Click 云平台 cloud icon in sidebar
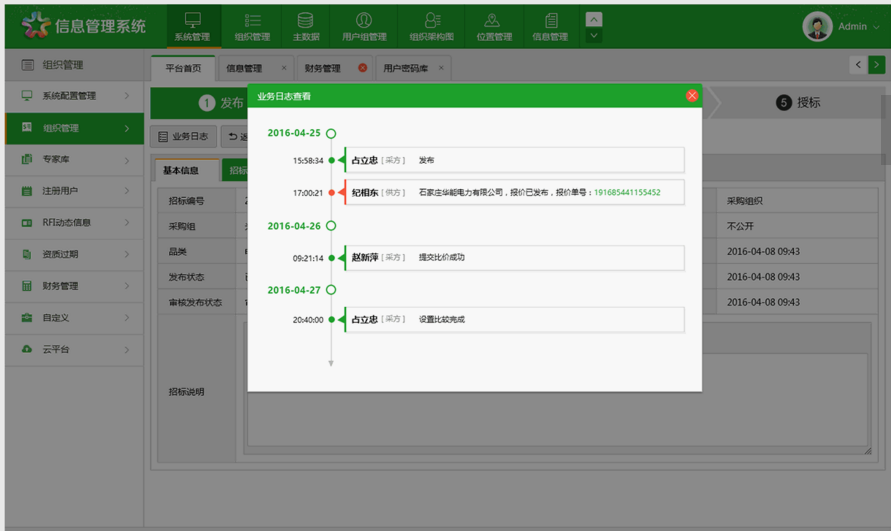Viewport: 891px width, 531px height. [x=27, y=349]
